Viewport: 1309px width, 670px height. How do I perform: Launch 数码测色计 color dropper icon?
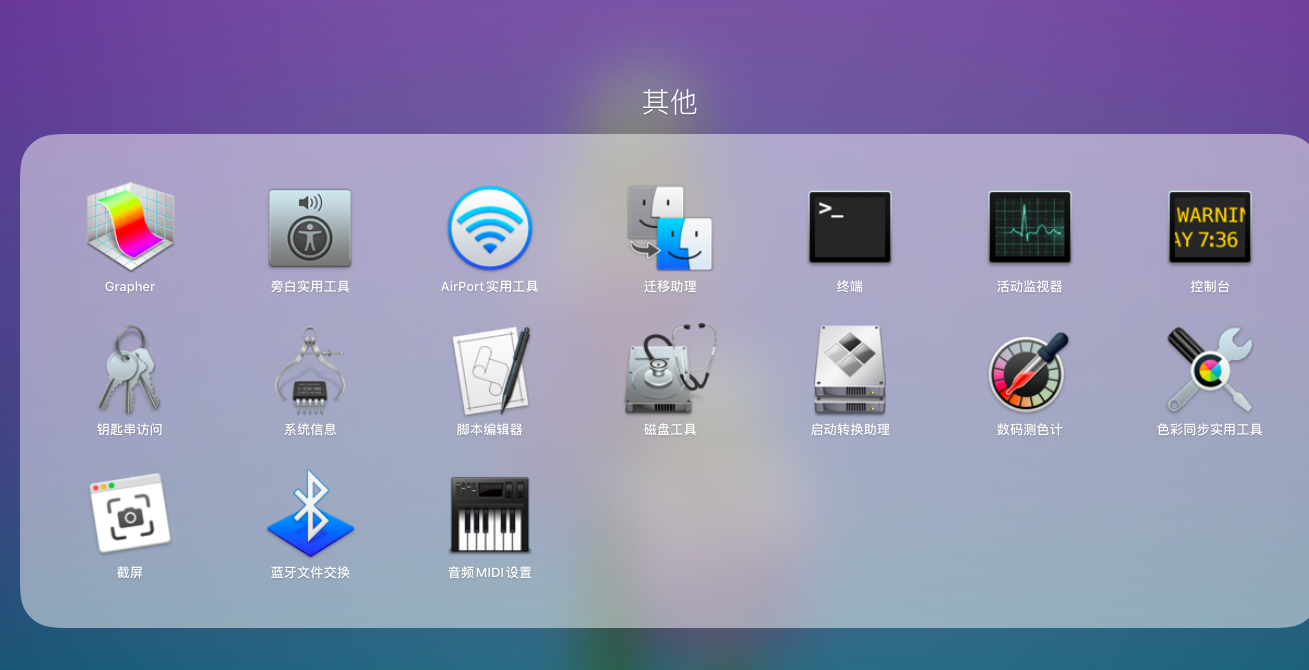pos(1030,371)
